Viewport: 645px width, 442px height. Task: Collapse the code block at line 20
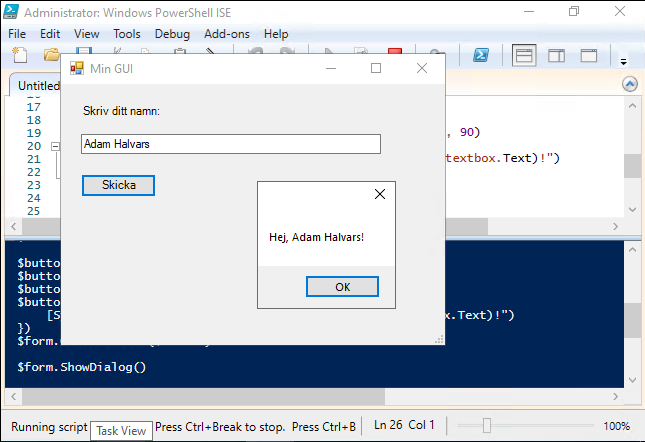click(x=55, y=146)
